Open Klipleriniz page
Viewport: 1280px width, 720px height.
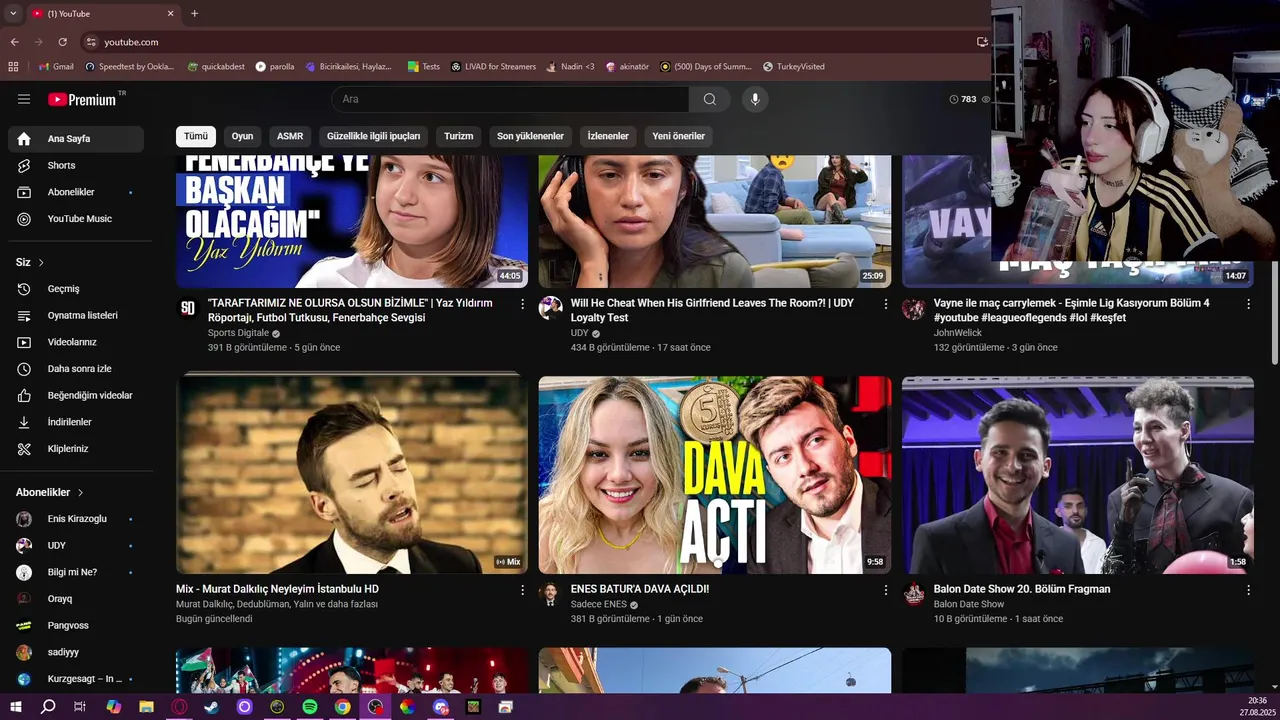76,449
